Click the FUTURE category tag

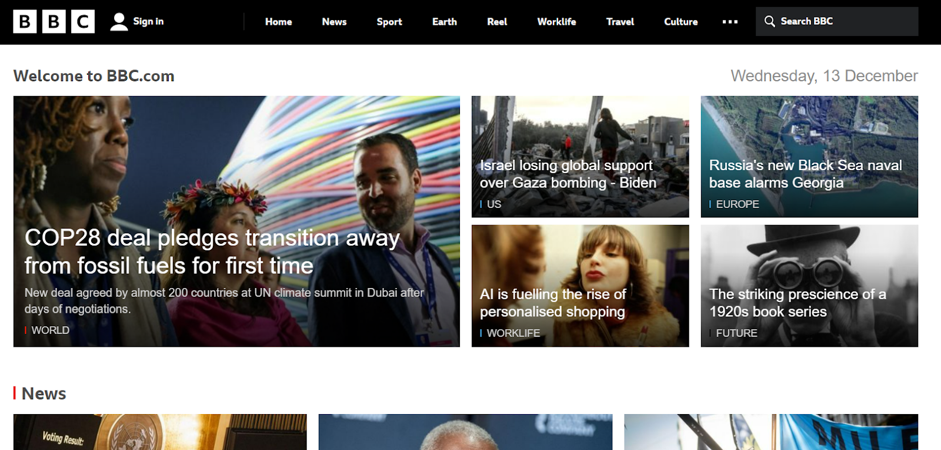tap(737, 333)
